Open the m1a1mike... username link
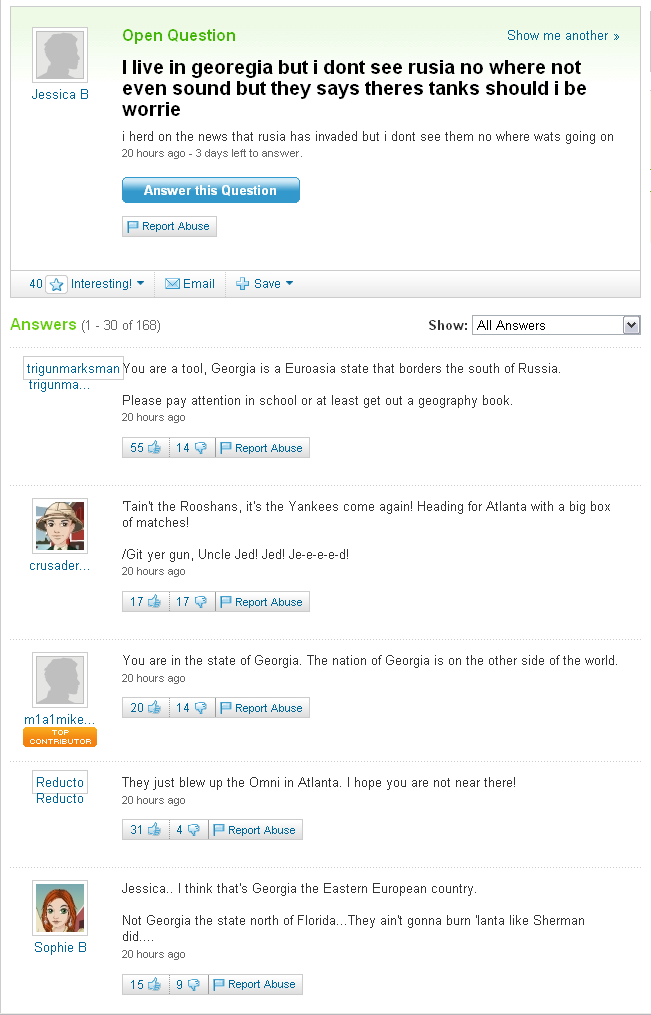This screenshot has height=1015, width=651. click(x=60, y=720)
